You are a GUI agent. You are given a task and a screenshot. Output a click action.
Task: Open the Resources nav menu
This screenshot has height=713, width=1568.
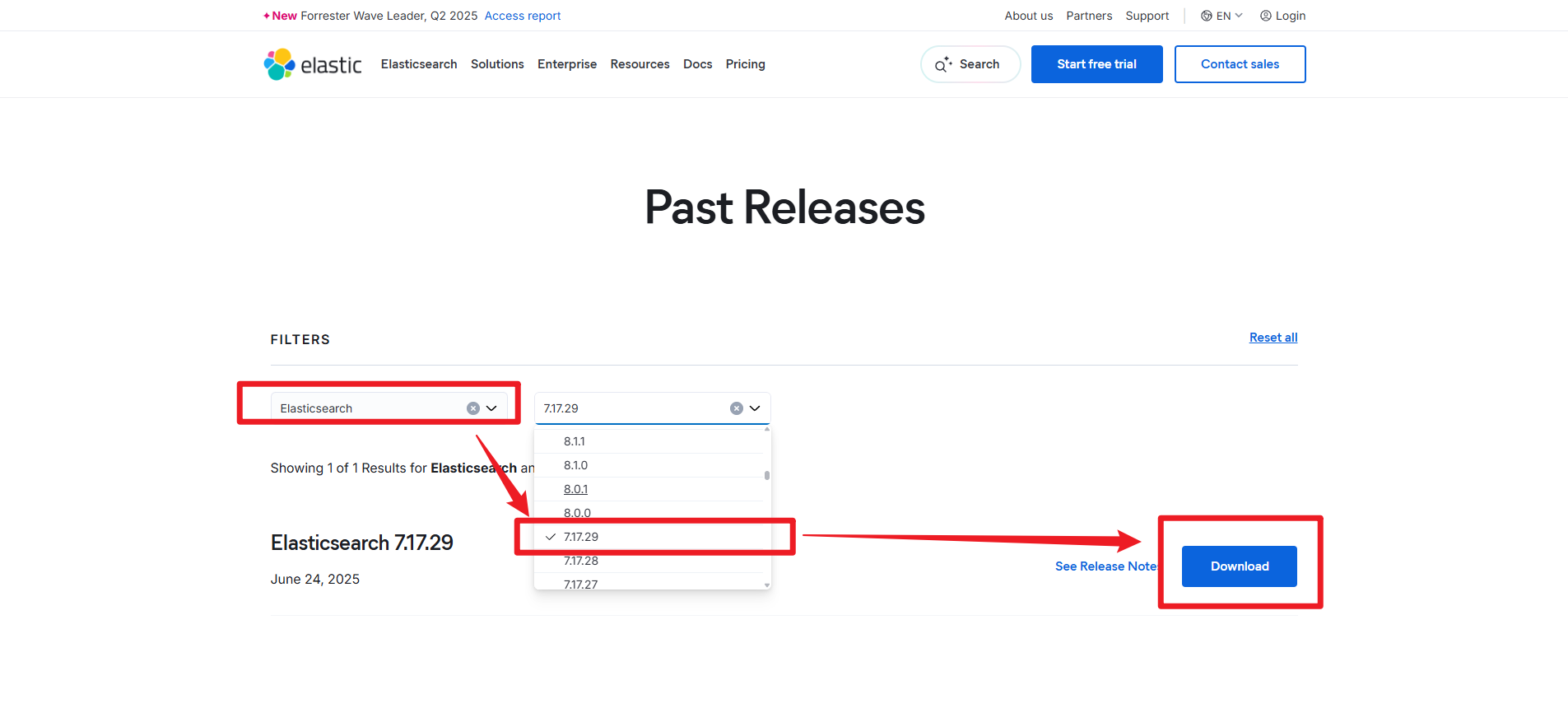click(640, 64)
